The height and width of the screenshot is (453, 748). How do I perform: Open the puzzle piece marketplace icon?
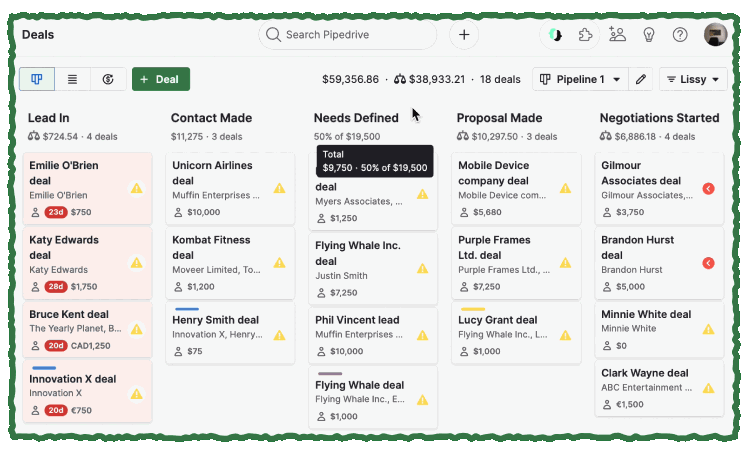coord(586,35)
